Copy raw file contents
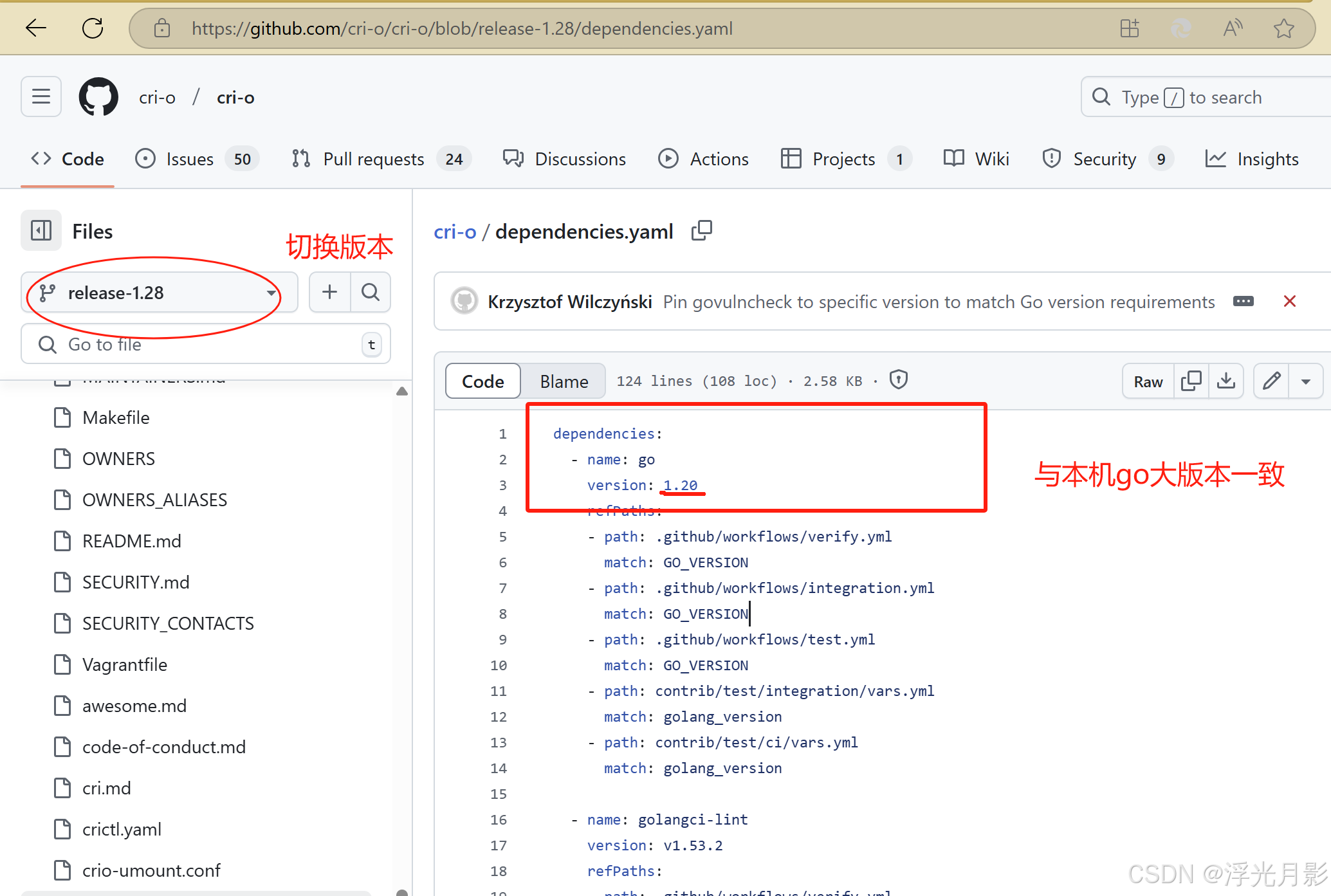The height and width of the screenshot is (896, 1331). coord(1191,381)
